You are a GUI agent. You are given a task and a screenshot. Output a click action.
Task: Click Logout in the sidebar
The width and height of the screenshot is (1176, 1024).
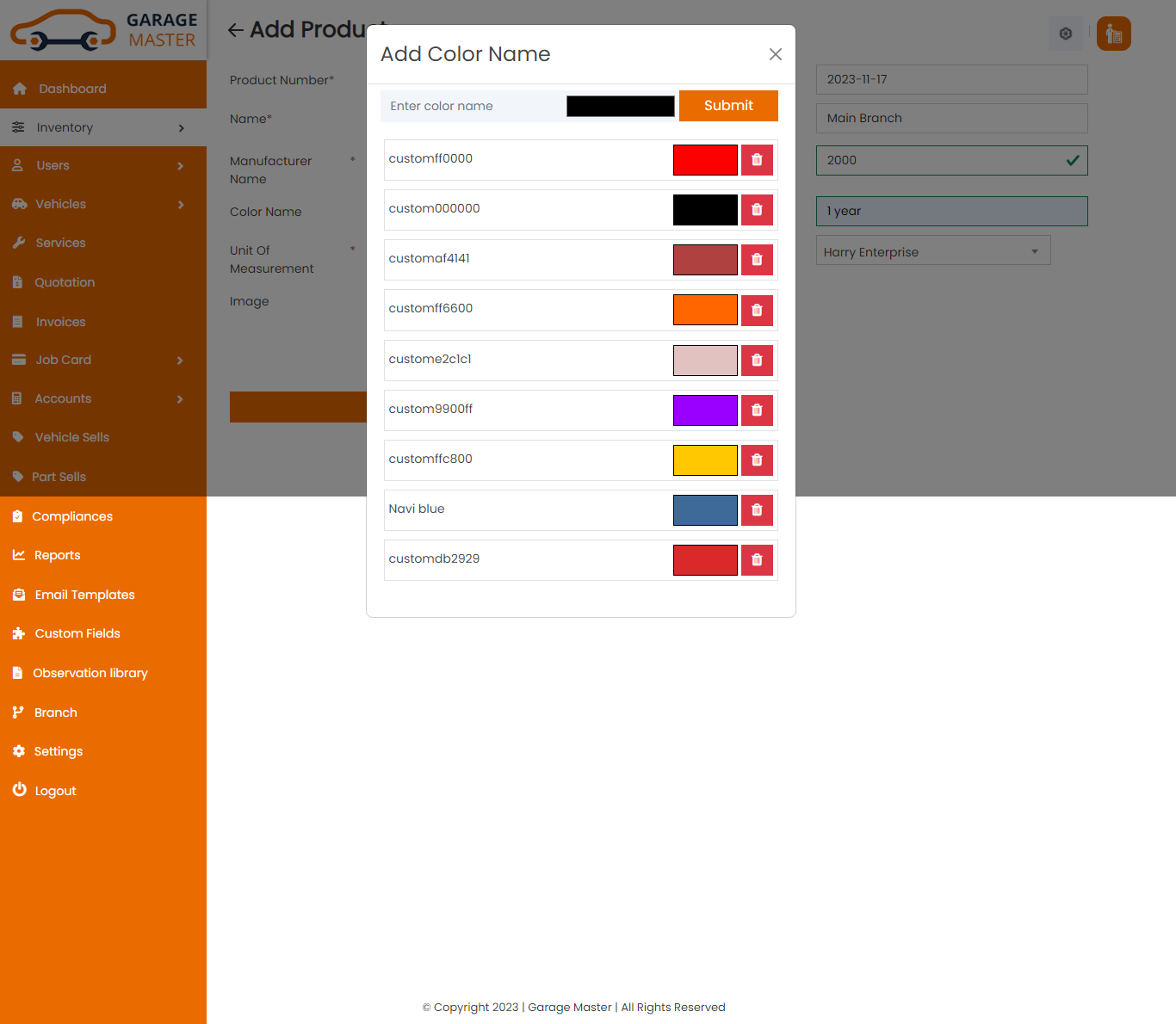[55, 792]
